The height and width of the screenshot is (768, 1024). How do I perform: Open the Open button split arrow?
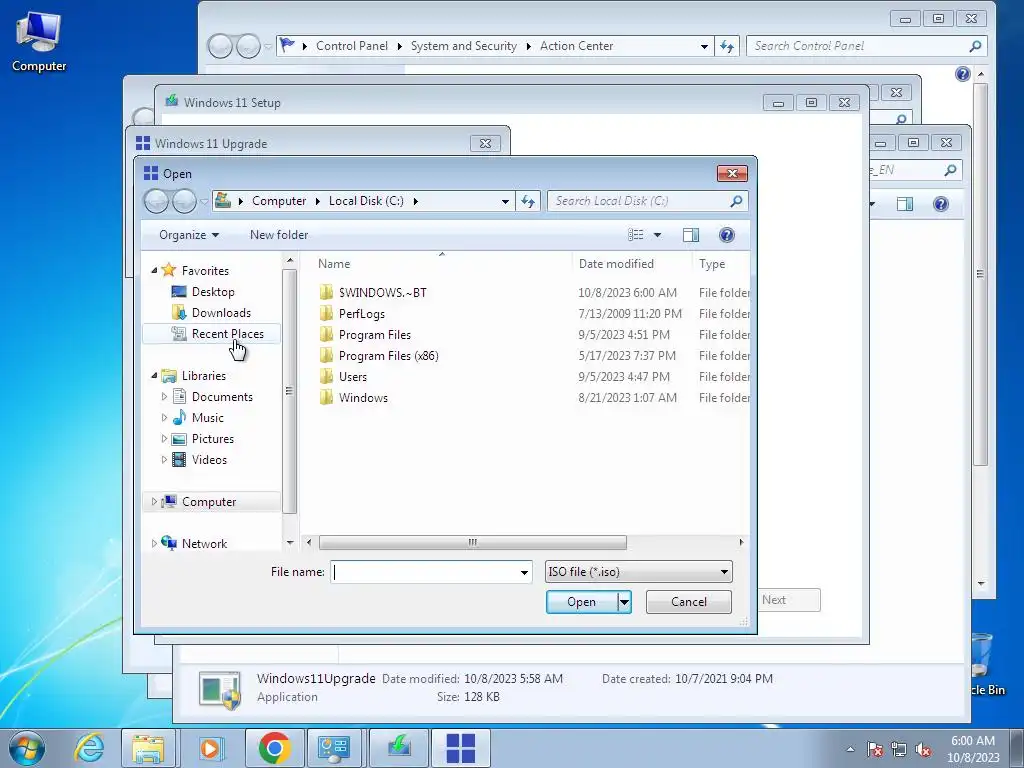pyautogui.click(x=624, y=602)
